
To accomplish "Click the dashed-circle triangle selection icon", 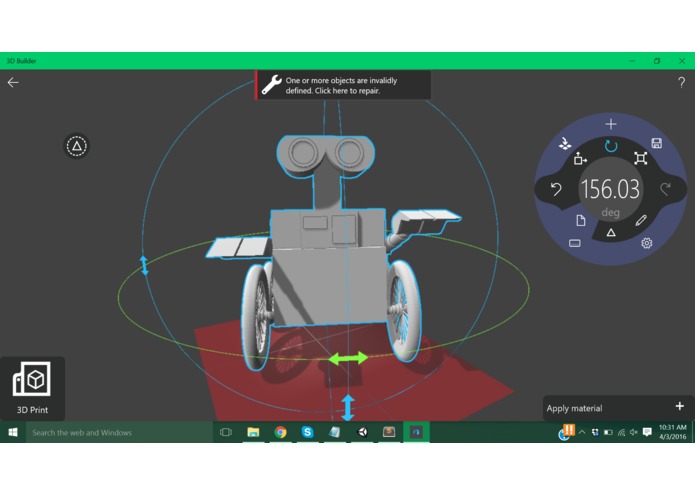I will [x=77, y=146].
